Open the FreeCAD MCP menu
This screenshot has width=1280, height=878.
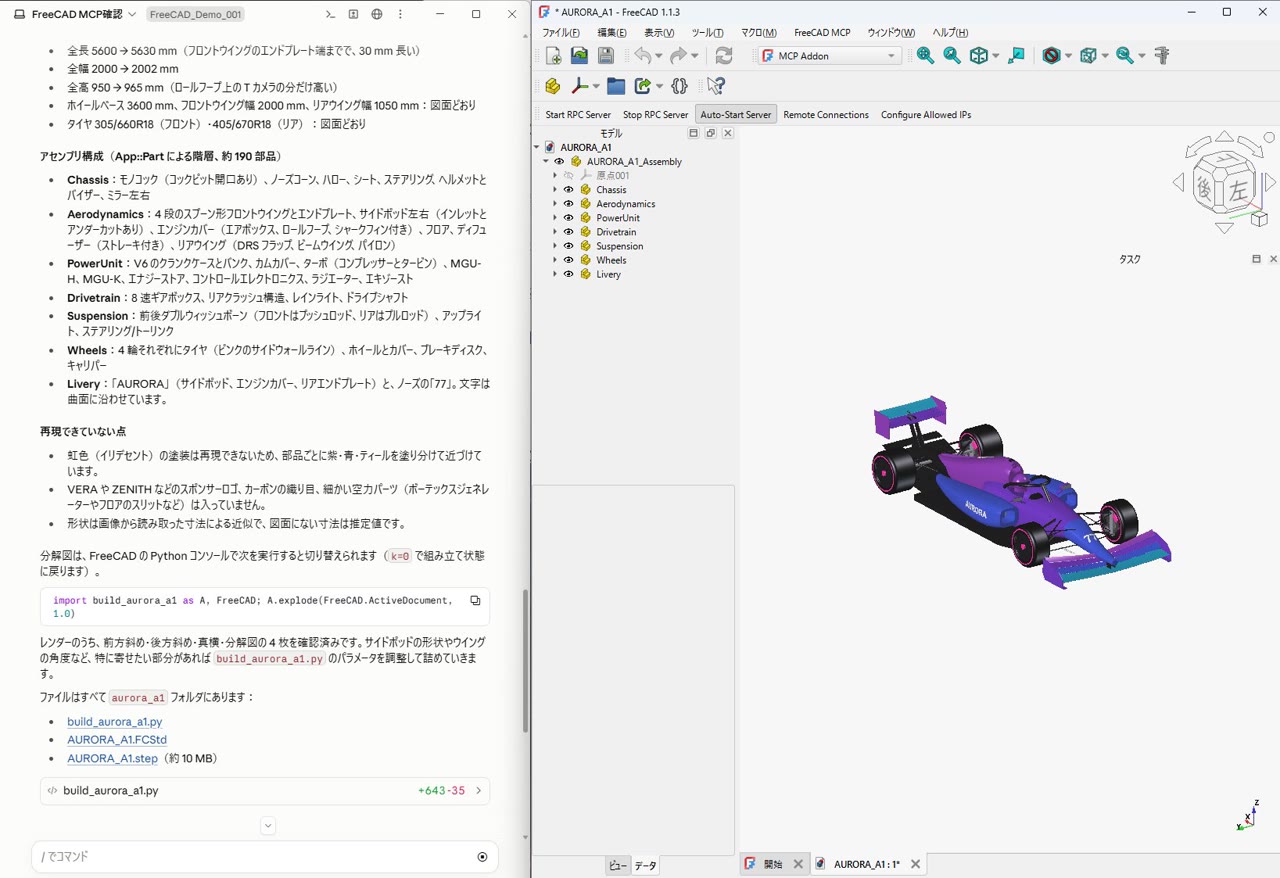pyautogui.click(x=822, y=32)
